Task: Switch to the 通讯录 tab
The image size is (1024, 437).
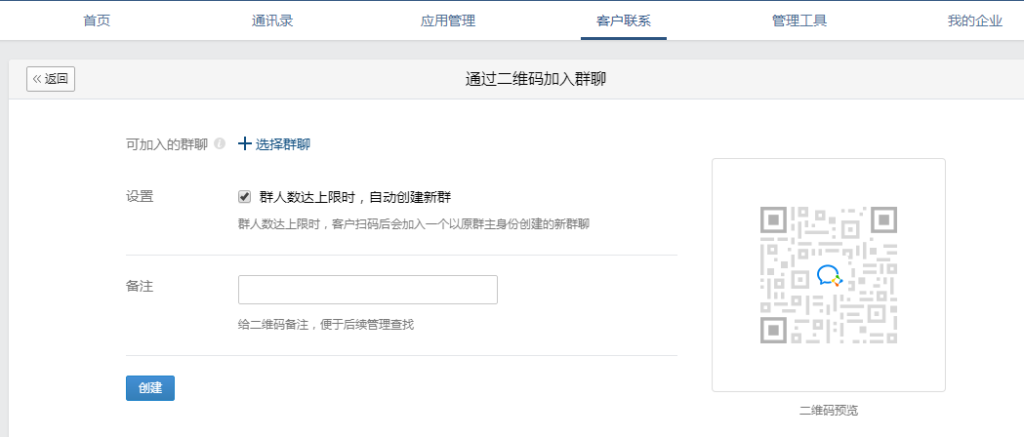Action: [x=272, y=21]
